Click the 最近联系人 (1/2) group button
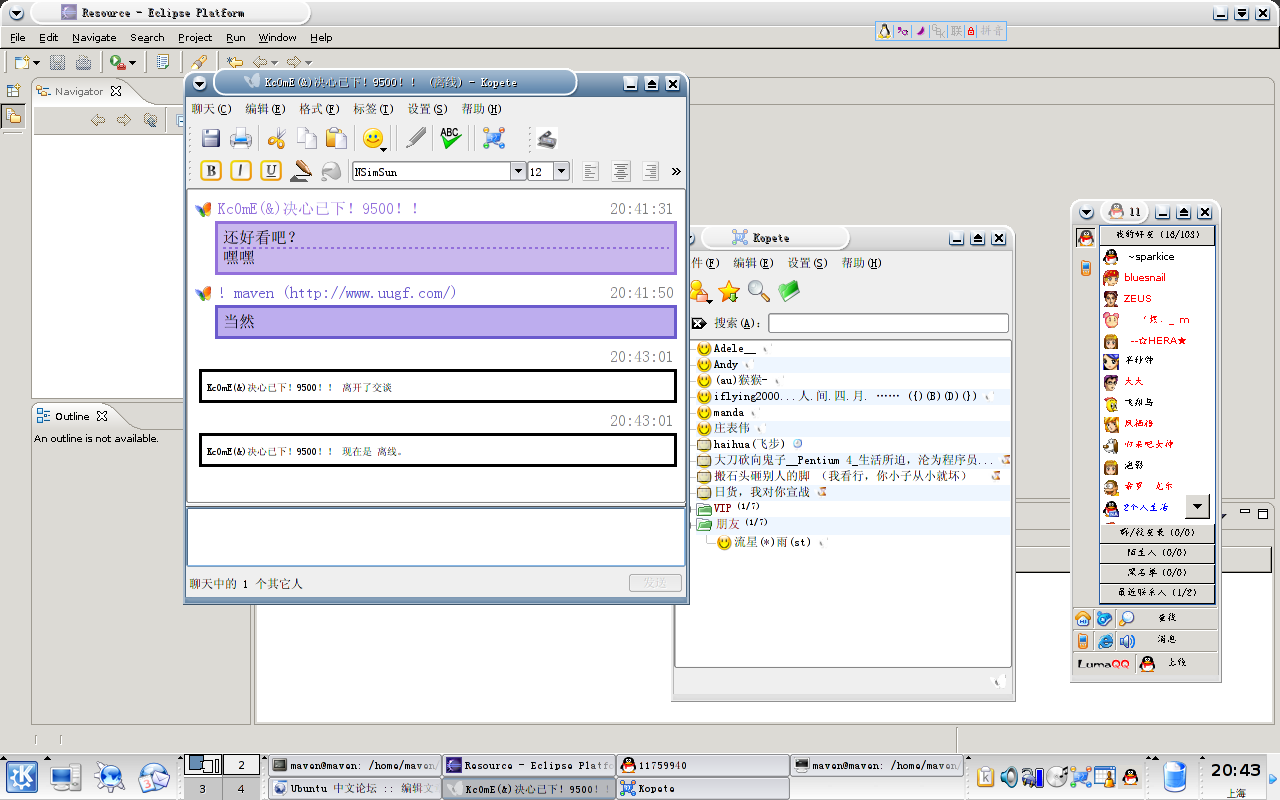Screen dimensions: 1280x800 tap(1157, 592)
